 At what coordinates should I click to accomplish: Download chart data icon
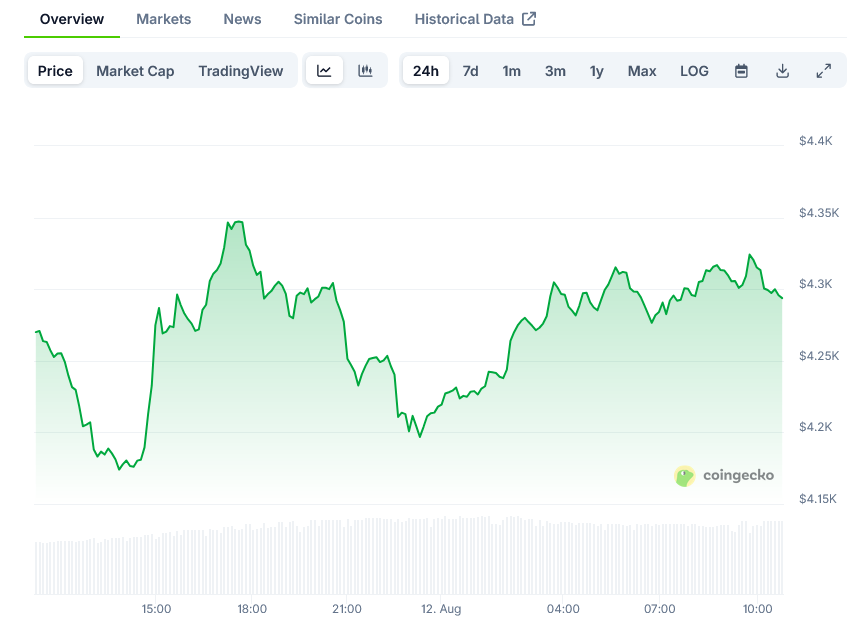782,71
